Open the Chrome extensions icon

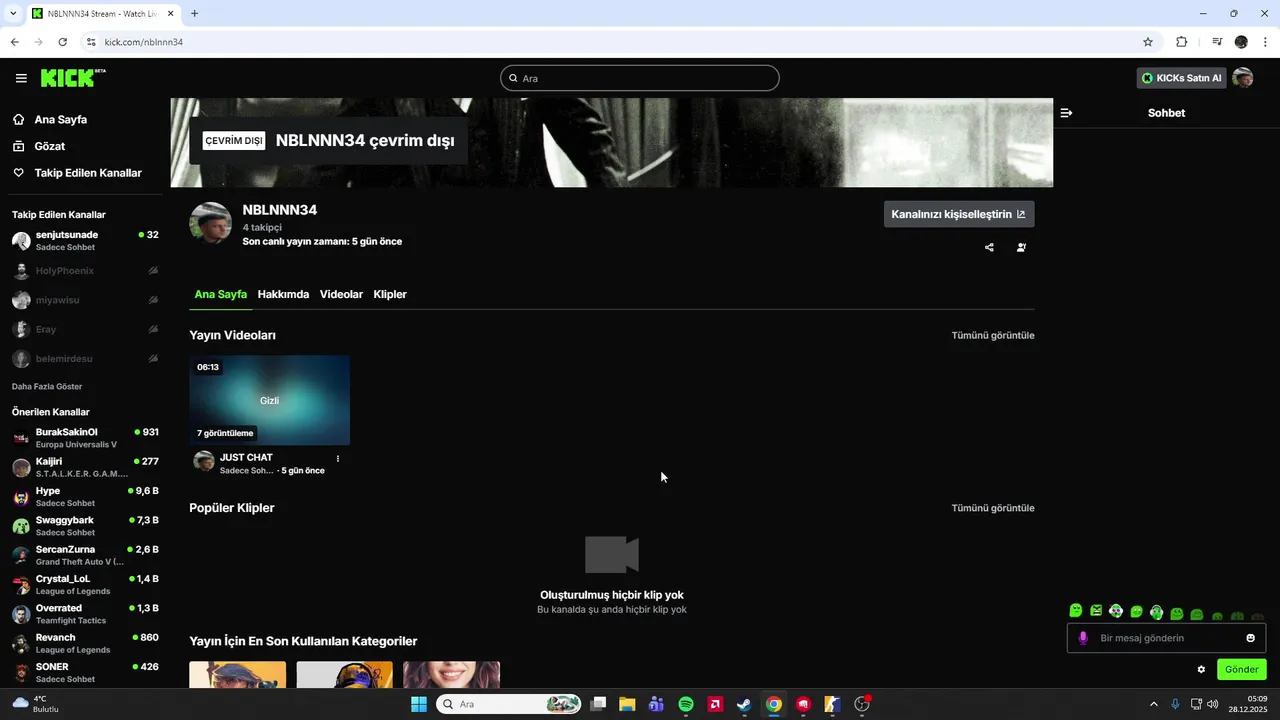click(x=1182, y=42)
